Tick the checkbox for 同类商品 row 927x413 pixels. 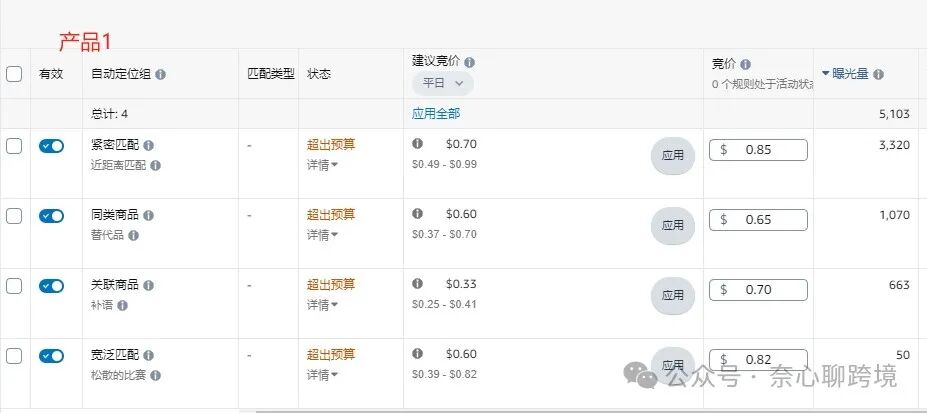point(14,216)
